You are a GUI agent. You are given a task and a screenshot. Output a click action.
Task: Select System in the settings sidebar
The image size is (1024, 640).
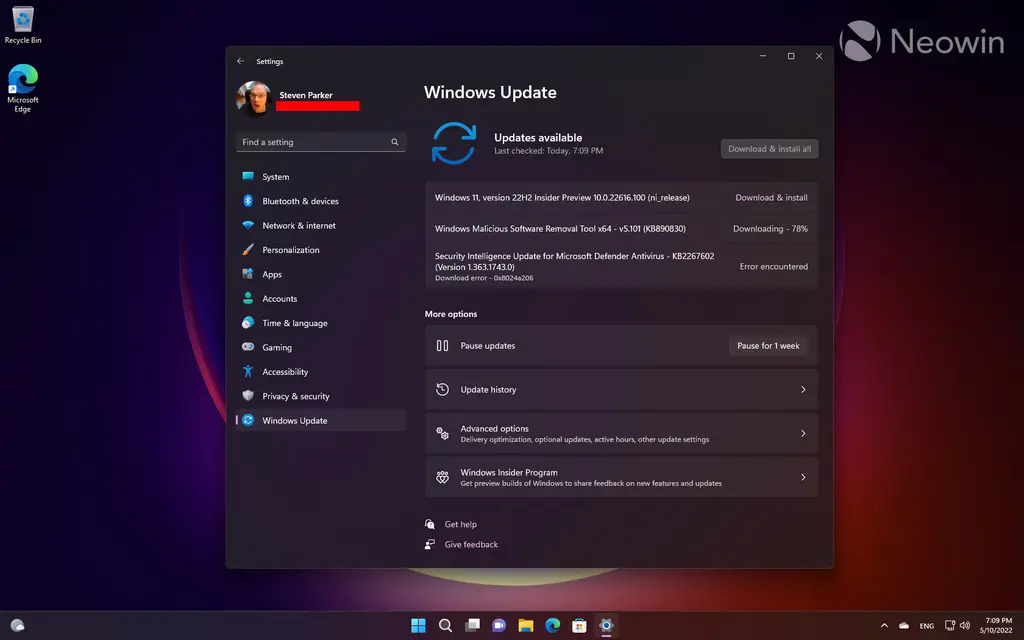click(276, 177)
